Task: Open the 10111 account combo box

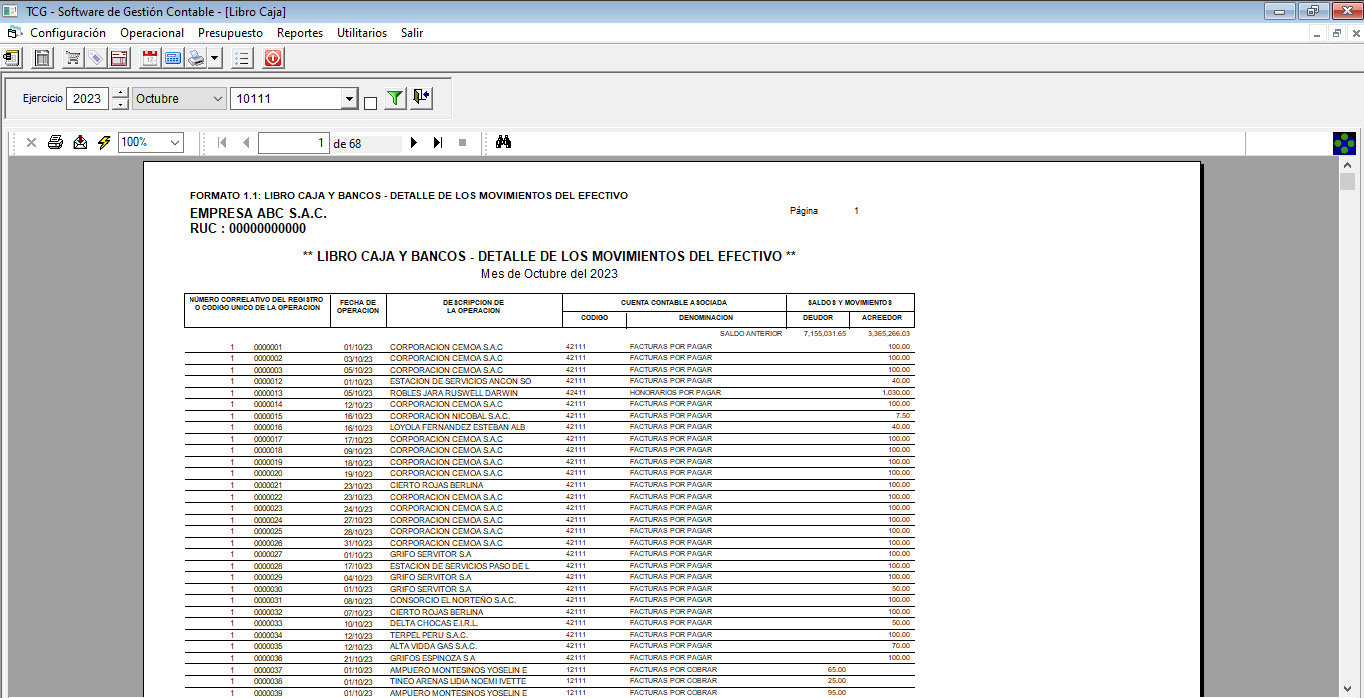Action: point(349,99)
